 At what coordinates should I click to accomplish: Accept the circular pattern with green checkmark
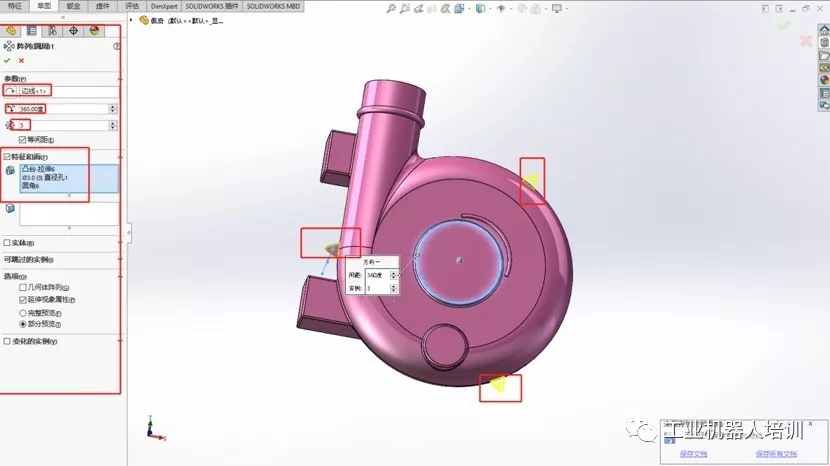(7, 60)
